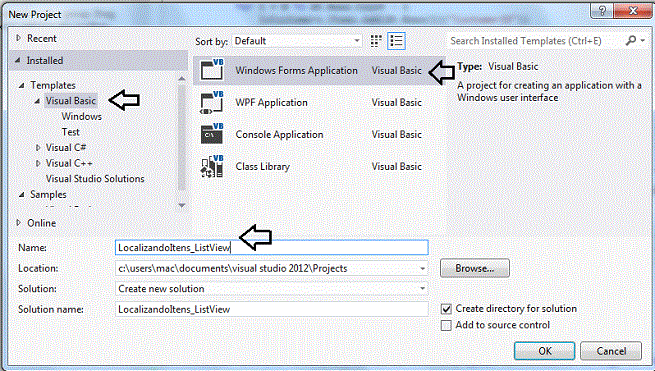Click the project Name input field
This screenshot has height=371, width=655.
click(272, 247)
